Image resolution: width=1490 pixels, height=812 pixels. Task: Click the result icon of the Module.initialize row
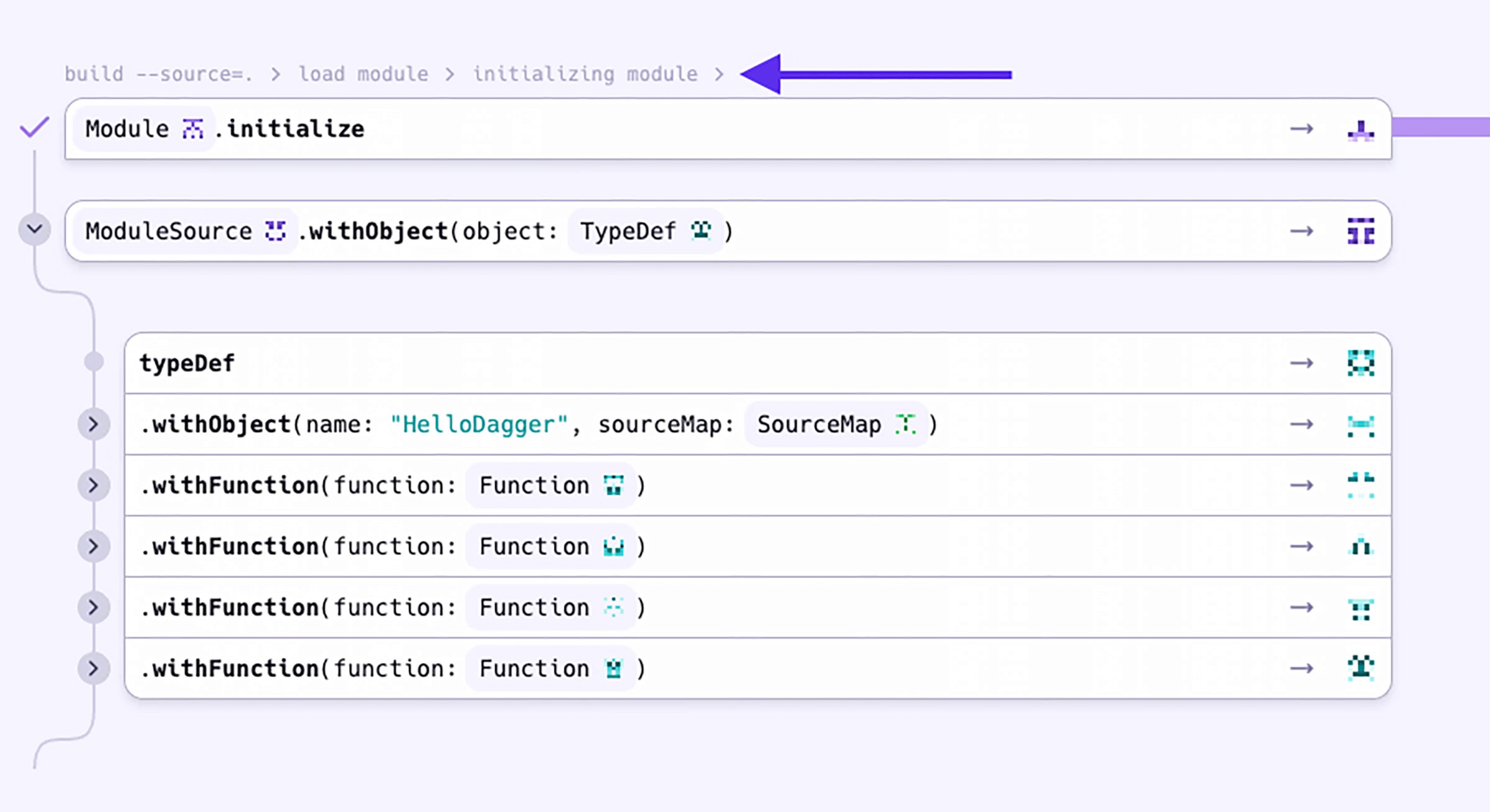pos(1360,130)
